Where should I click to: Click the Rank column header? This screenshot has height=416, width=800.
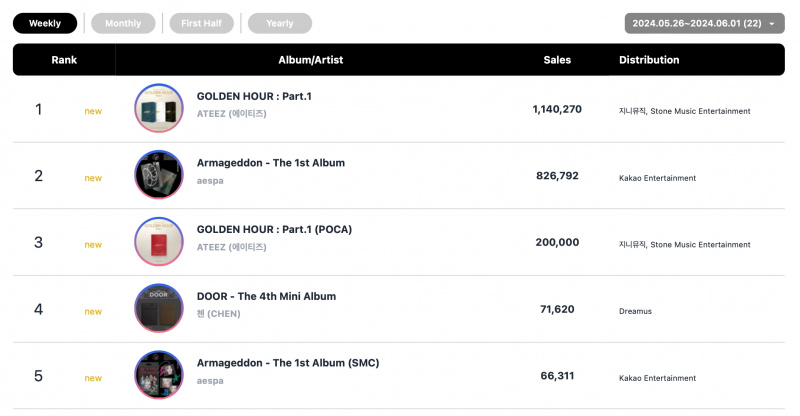64,60
